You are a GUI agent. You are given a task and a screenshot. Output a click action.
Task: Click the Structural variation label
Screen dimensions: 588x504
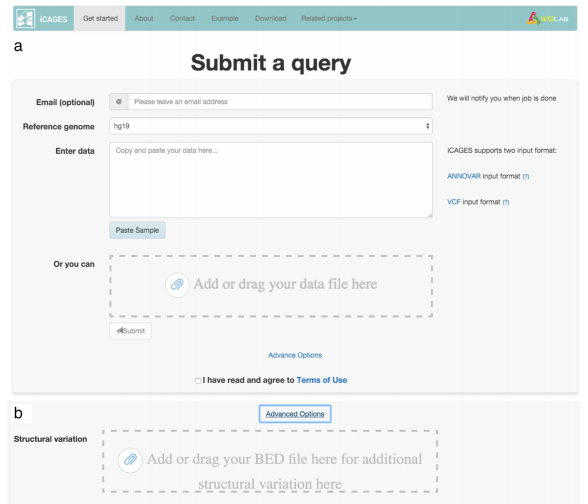coord(50,439)
